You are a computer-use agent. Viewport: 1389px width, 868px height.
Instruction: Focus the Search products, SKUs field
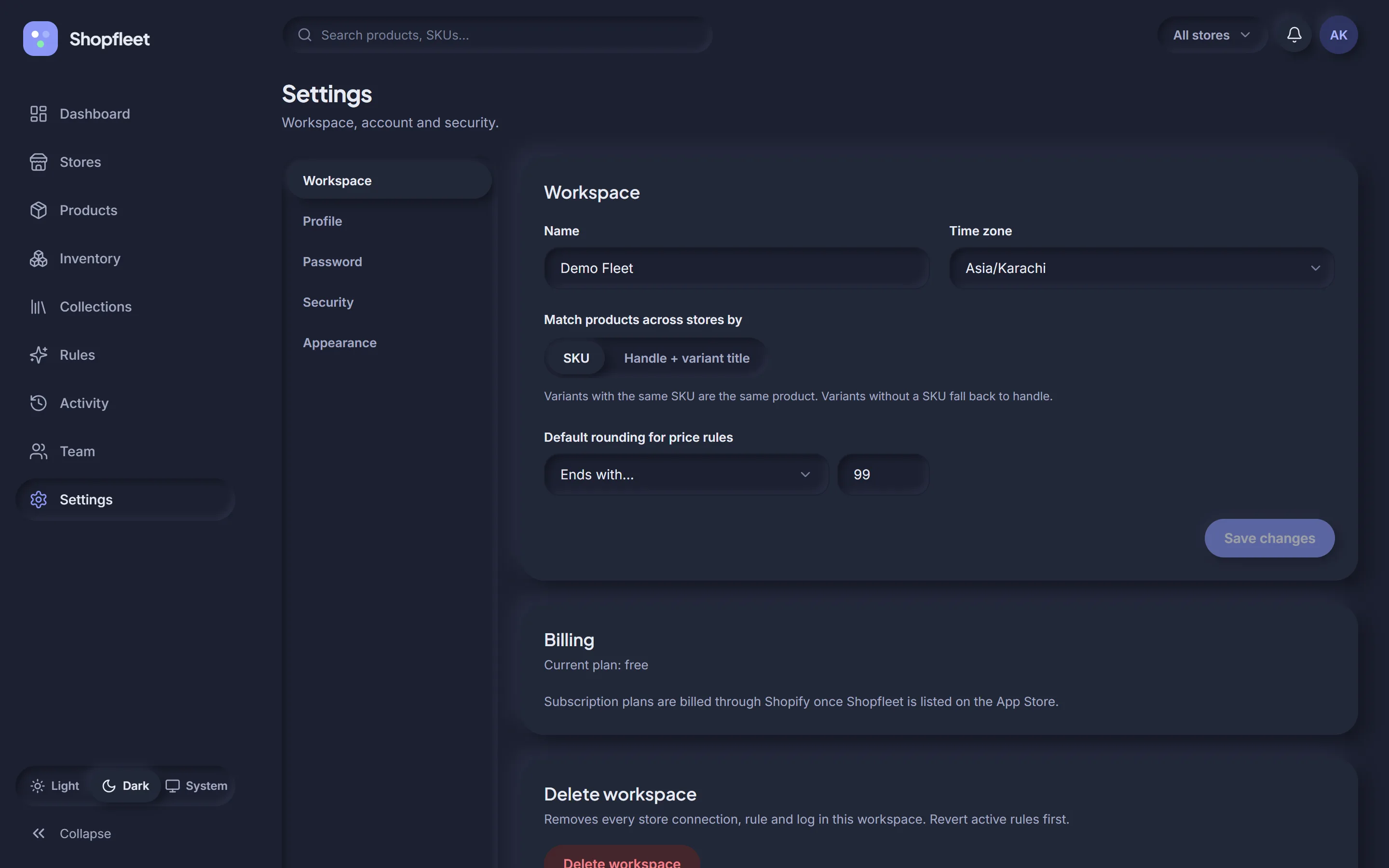click(x=497, y=35)
